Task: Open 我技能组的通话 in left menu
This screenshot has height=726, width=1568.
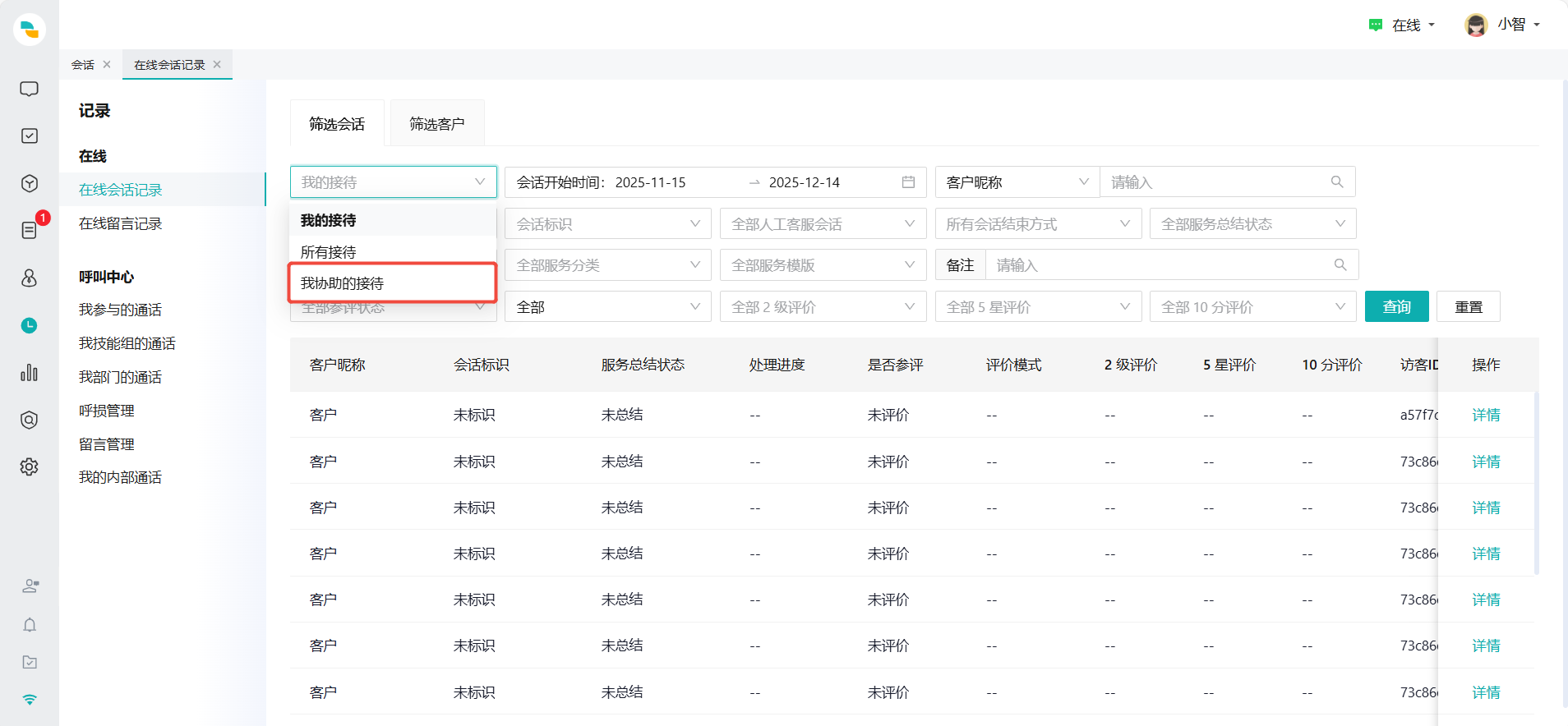Action: pyautogui.click(x=127, y=343)
